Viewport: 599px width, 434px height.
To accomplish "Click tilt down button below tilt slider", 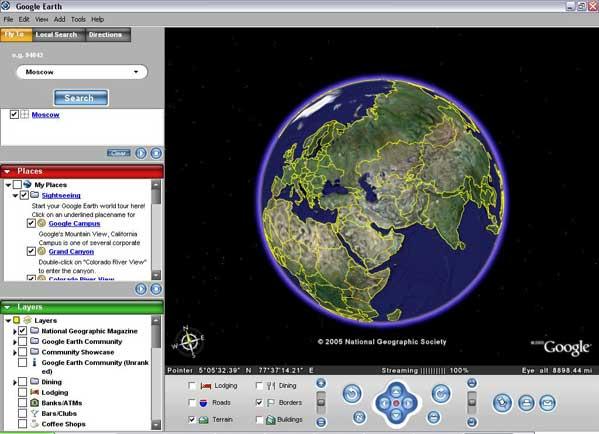I will click(472, 422).
